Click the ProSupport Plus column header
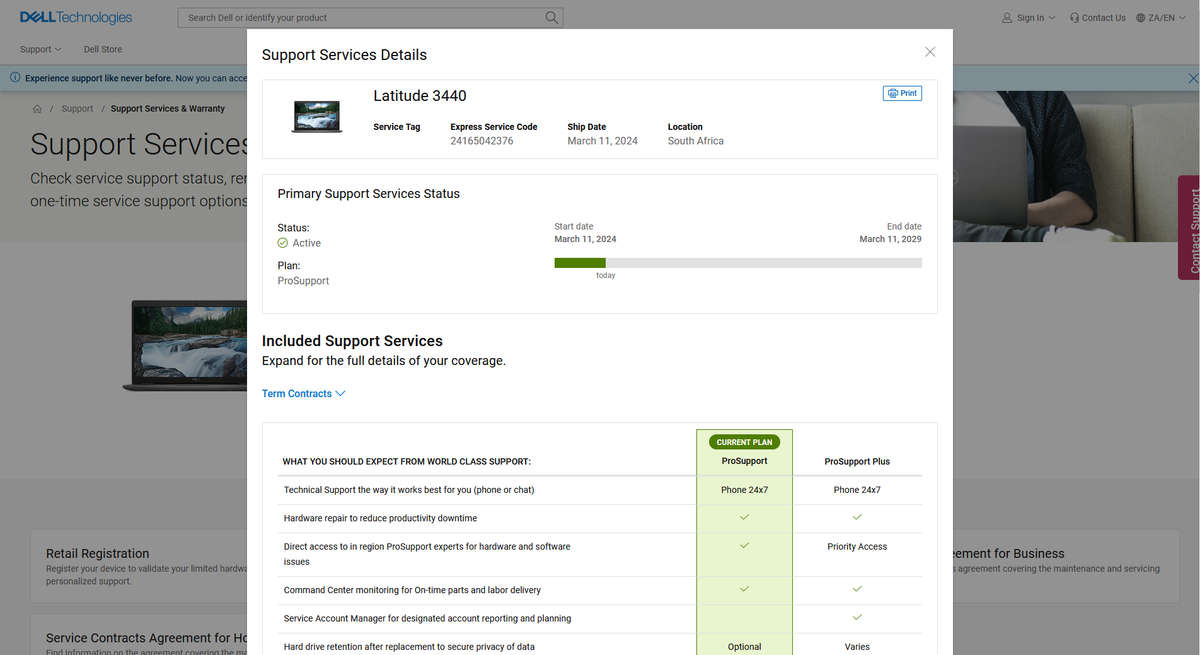This screenshot has height=655, width=1200. [857, 462]
